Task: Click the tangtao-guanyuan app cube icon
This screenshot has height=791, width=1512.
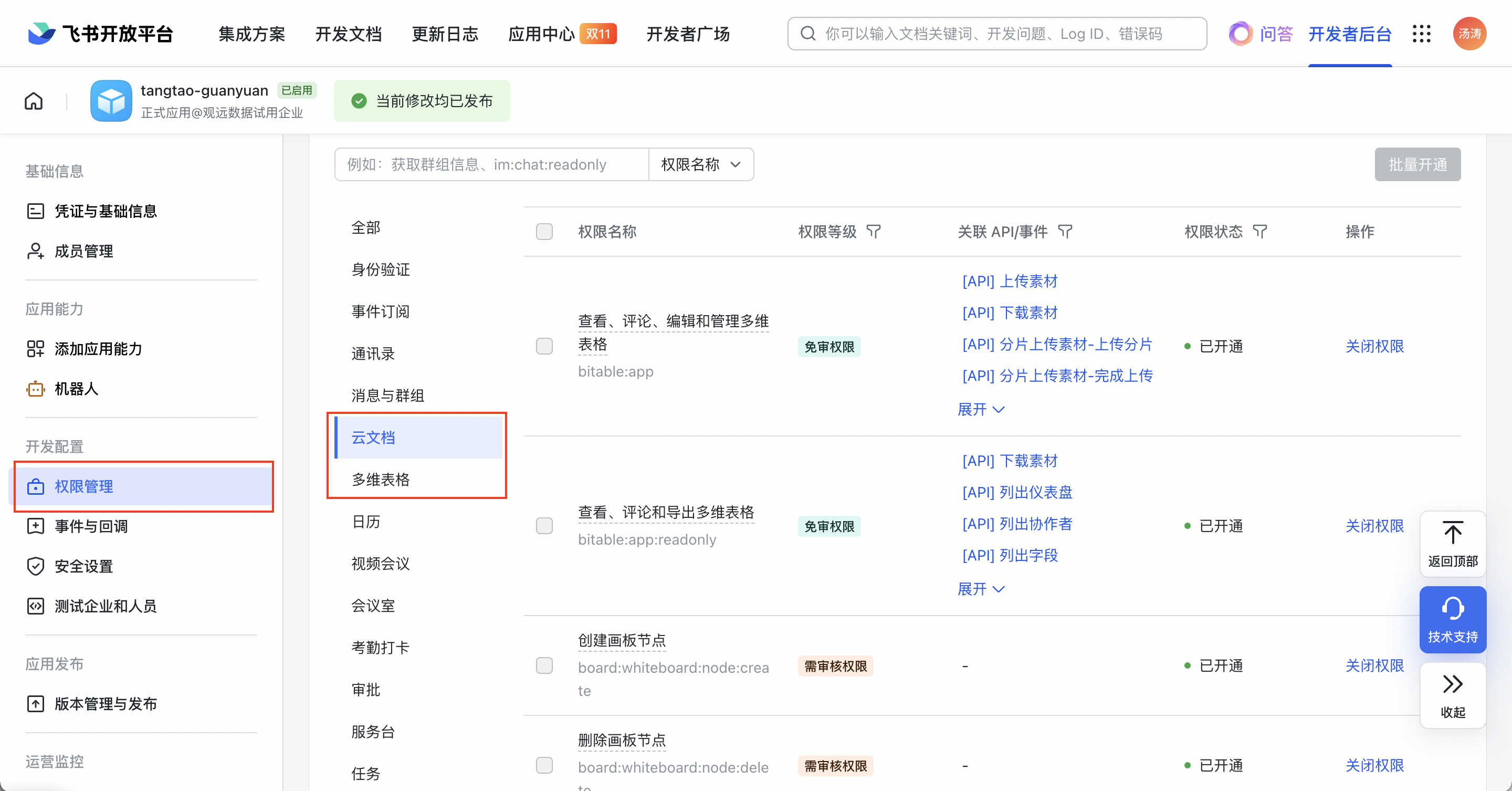Action: [111, 101]
